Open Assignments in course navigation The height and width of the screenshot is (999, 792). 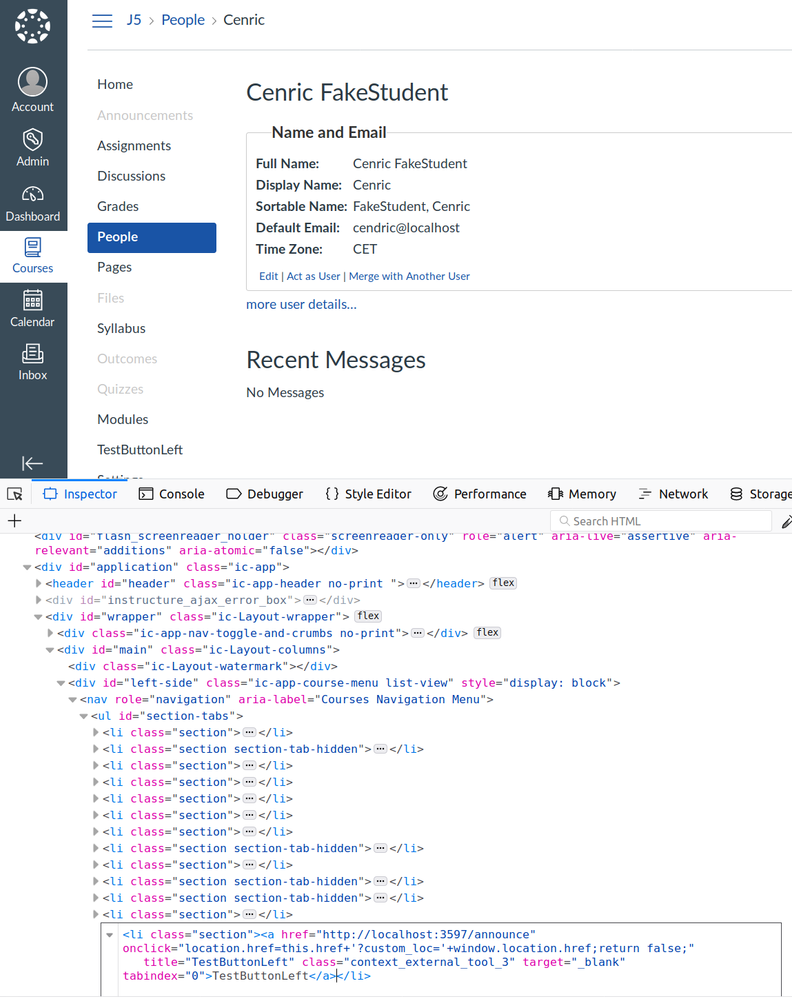(x=134, y=146)
